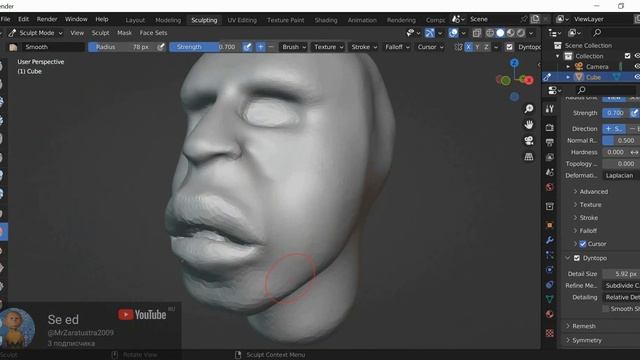Toggle X axis symmetry
640x360 pixels.
[468, 47]
